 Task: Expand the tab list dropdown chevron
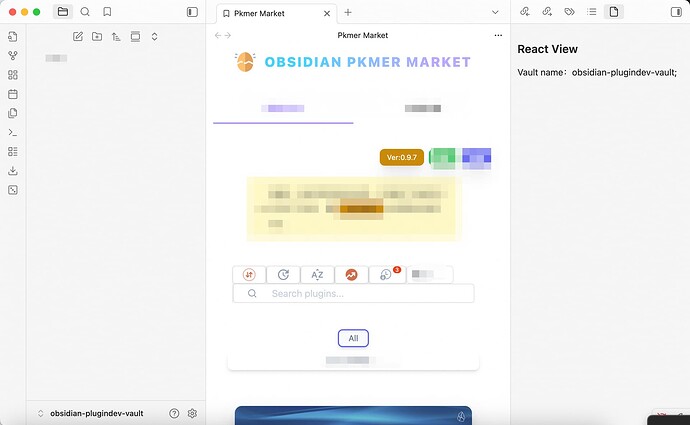(495, 12)
